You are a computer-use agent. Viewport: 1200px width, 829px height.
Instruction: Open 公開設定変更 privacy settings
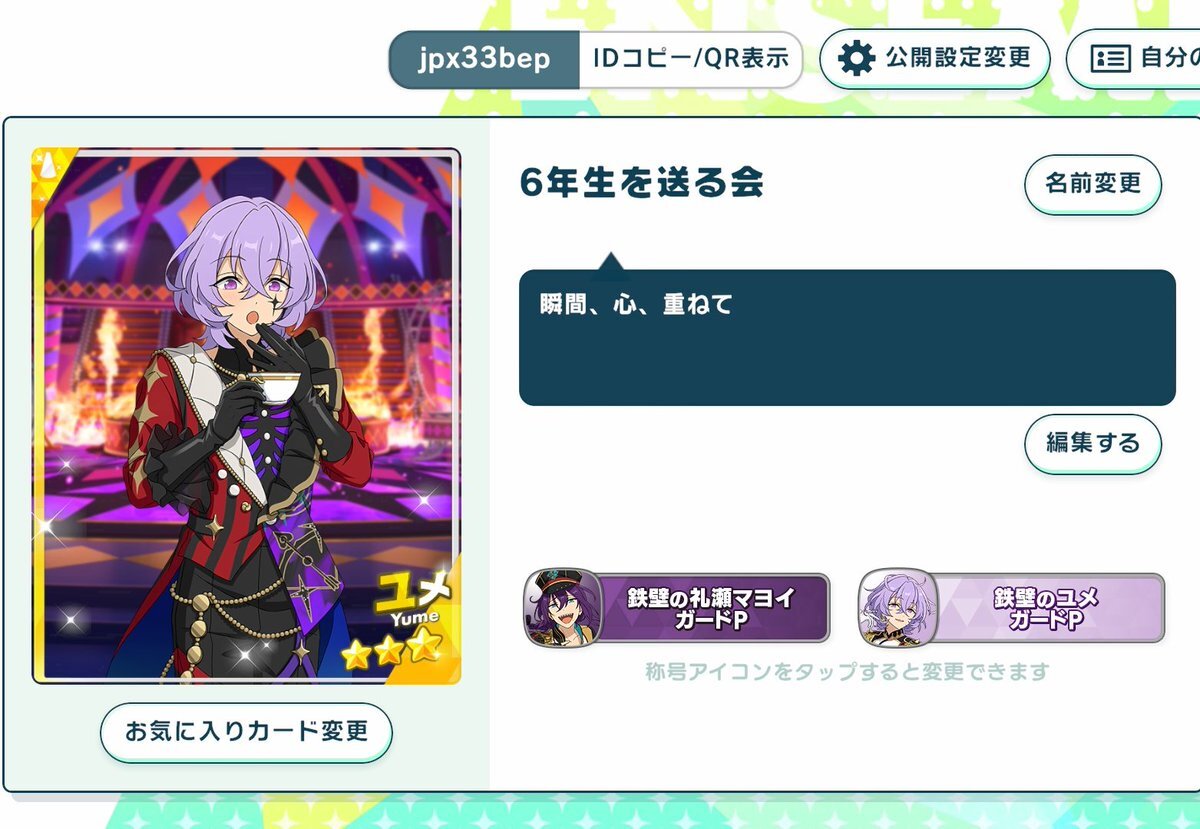point(935,58)
